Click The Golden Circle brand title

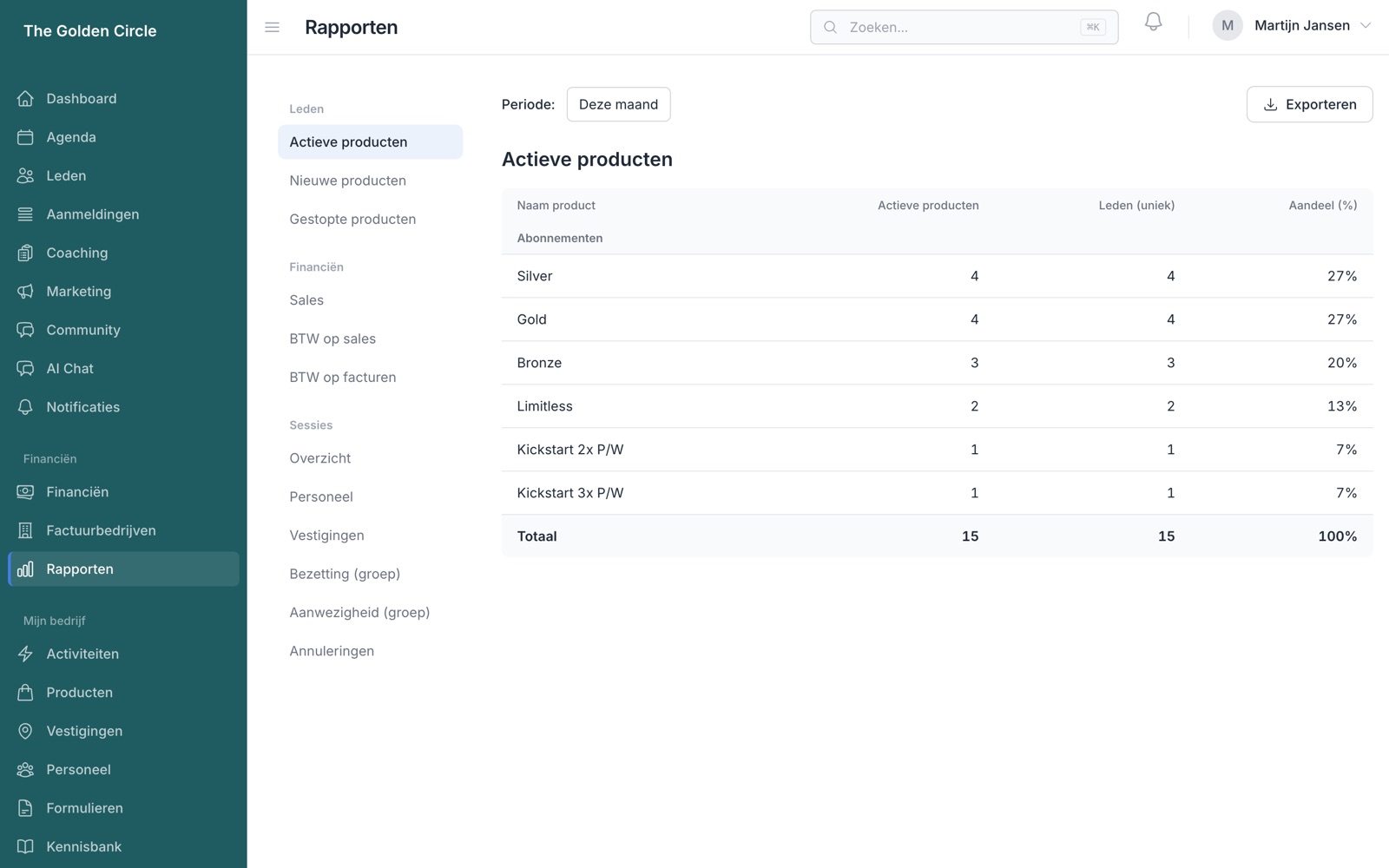[90, 31]
